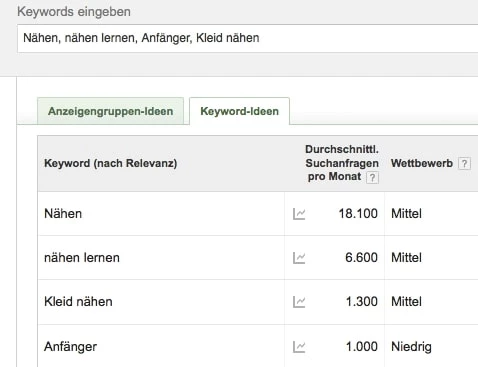The image size is (478, 367).
Task: Click the 6.600 search volume value
Action: [361, 258]
